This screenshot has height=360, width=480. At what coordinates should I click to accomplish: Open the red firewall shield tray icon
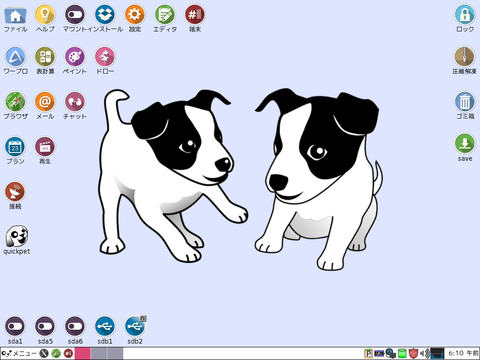413,353
